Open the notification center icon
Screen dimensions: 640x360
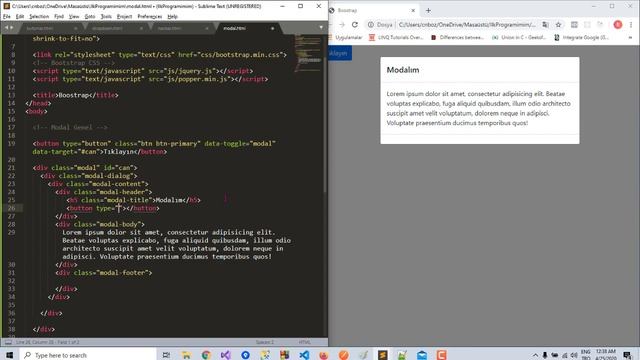[627, 355]
